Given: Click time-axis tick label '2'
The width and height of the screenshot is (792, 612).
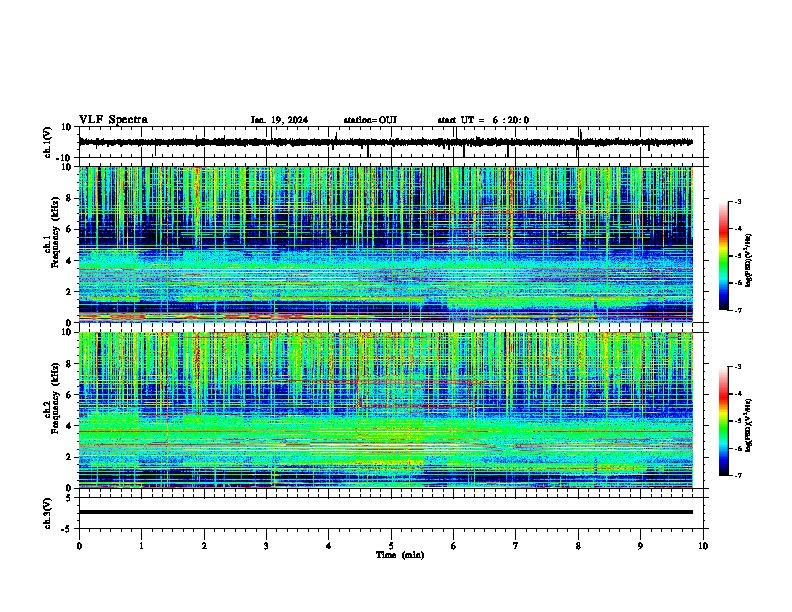Looking at the screenshot, I should point(204,546).
